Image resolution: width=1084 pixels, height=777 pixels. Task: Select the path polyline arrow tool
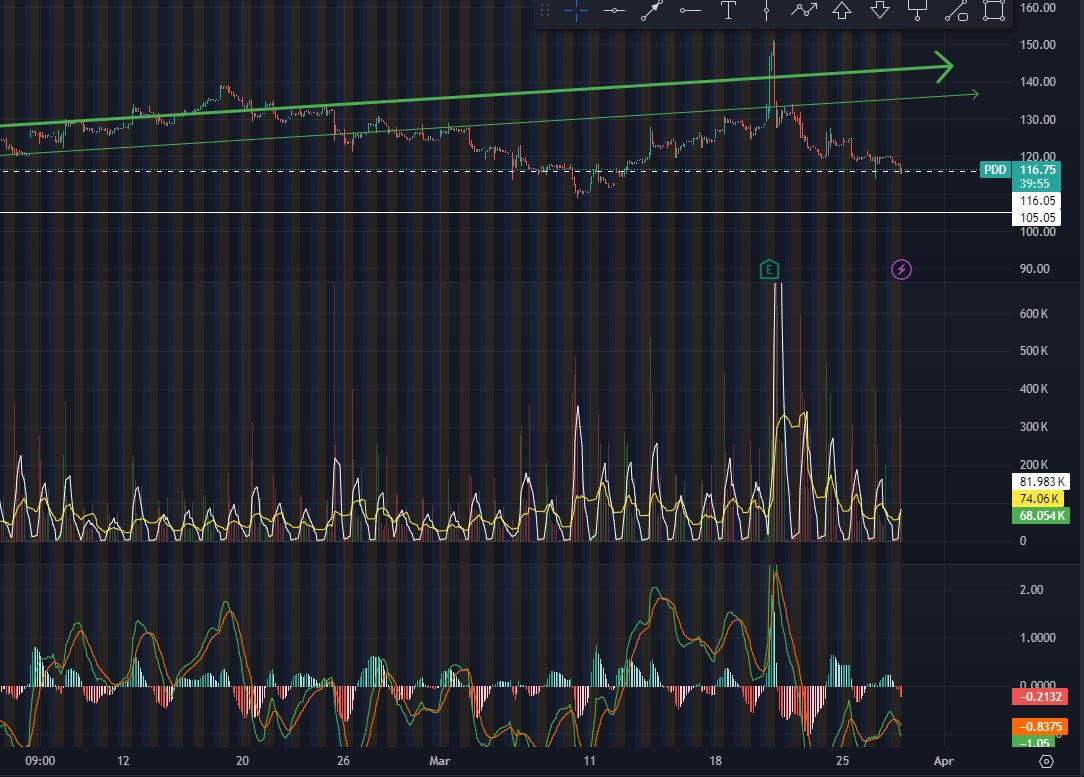pyautogui.click(x=804, y=10)
